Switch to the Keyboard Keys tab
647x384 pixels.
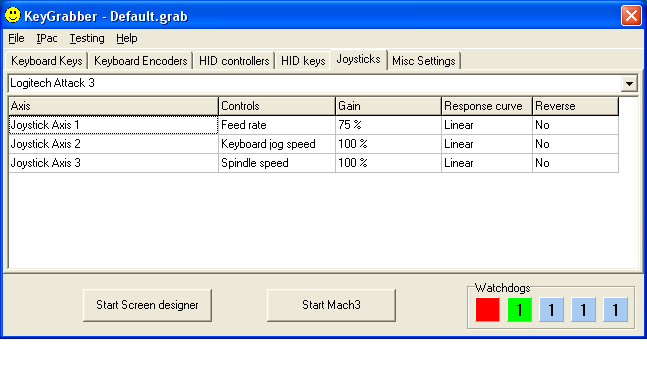click(47, 61)
